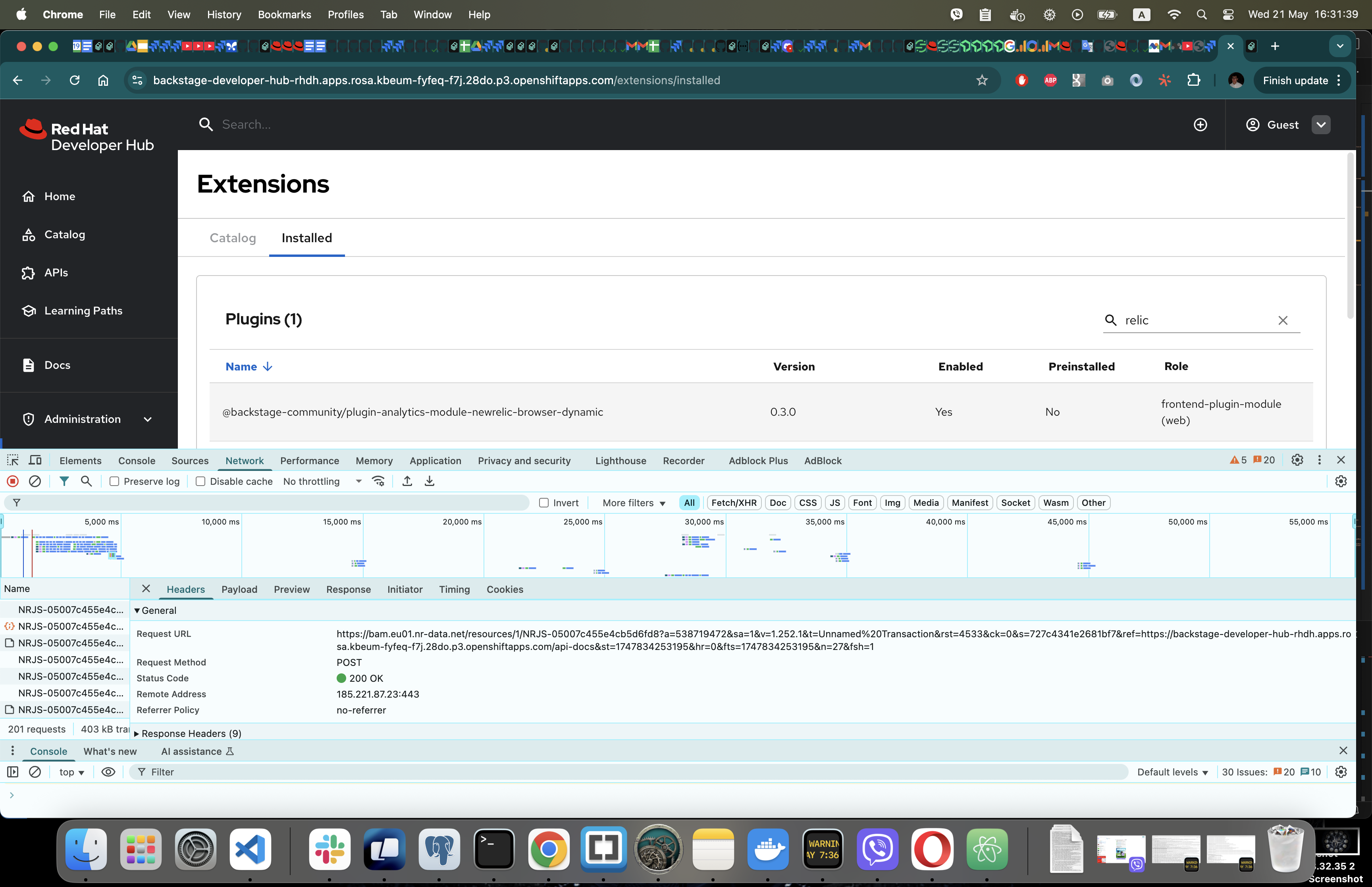This screenshot has width=1372, height=887.
Task: Select the Fetch/XHR filter button
Action: coord(734,503)
